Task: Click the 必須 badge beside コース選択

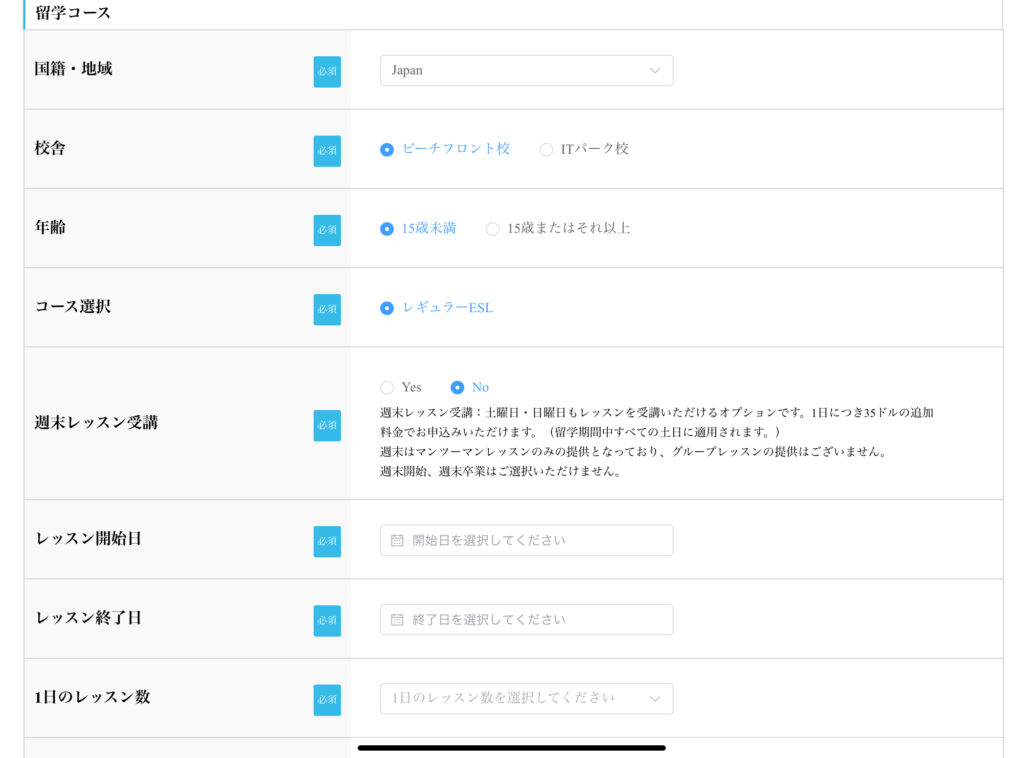Action: [x=327, y=309]
